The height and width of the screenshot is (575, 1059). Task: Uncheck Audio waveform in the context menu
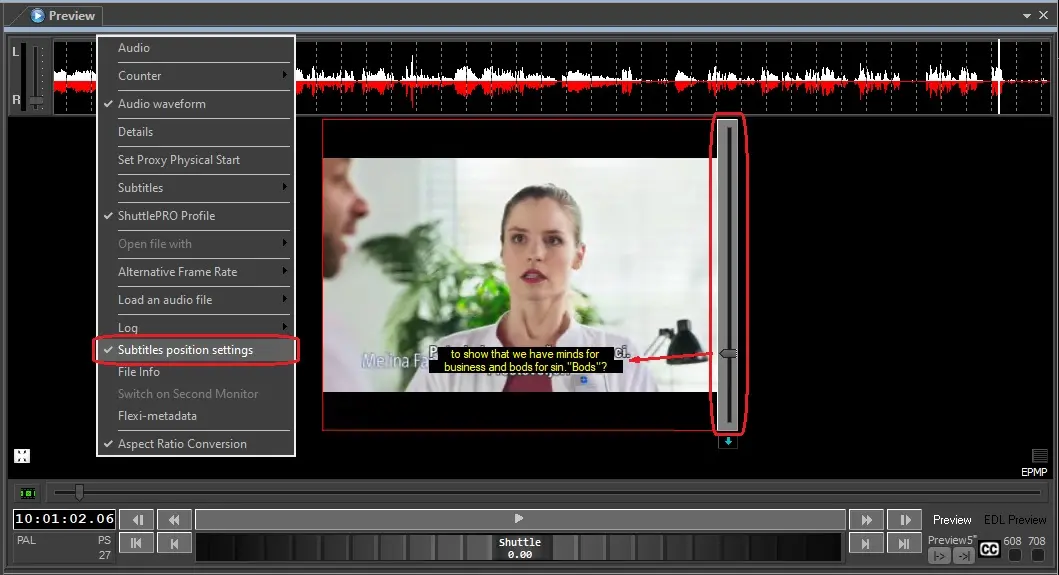tap(162, 104)
